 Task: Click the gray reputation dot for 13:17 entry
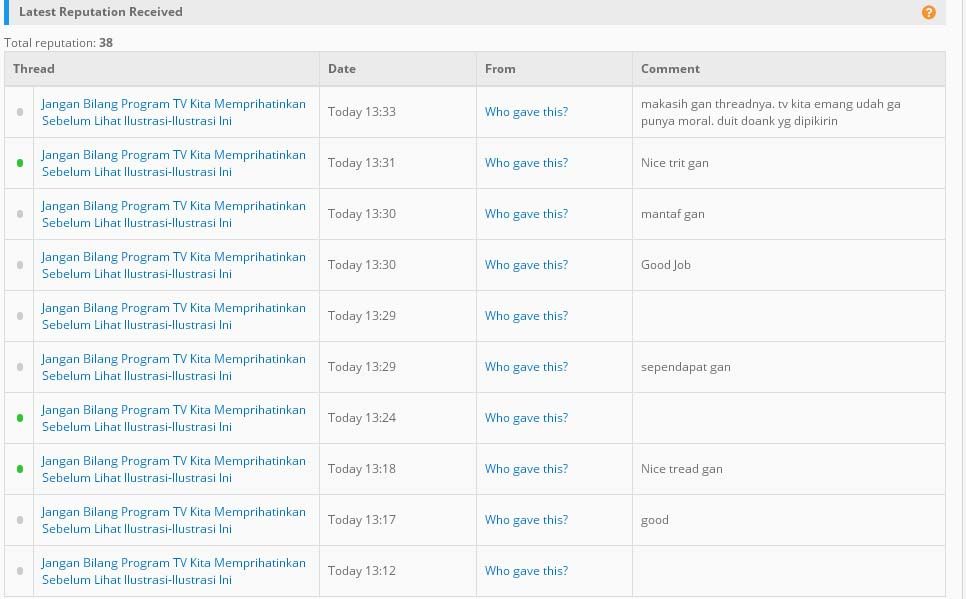pyautogui.click(x=20, y=520)
